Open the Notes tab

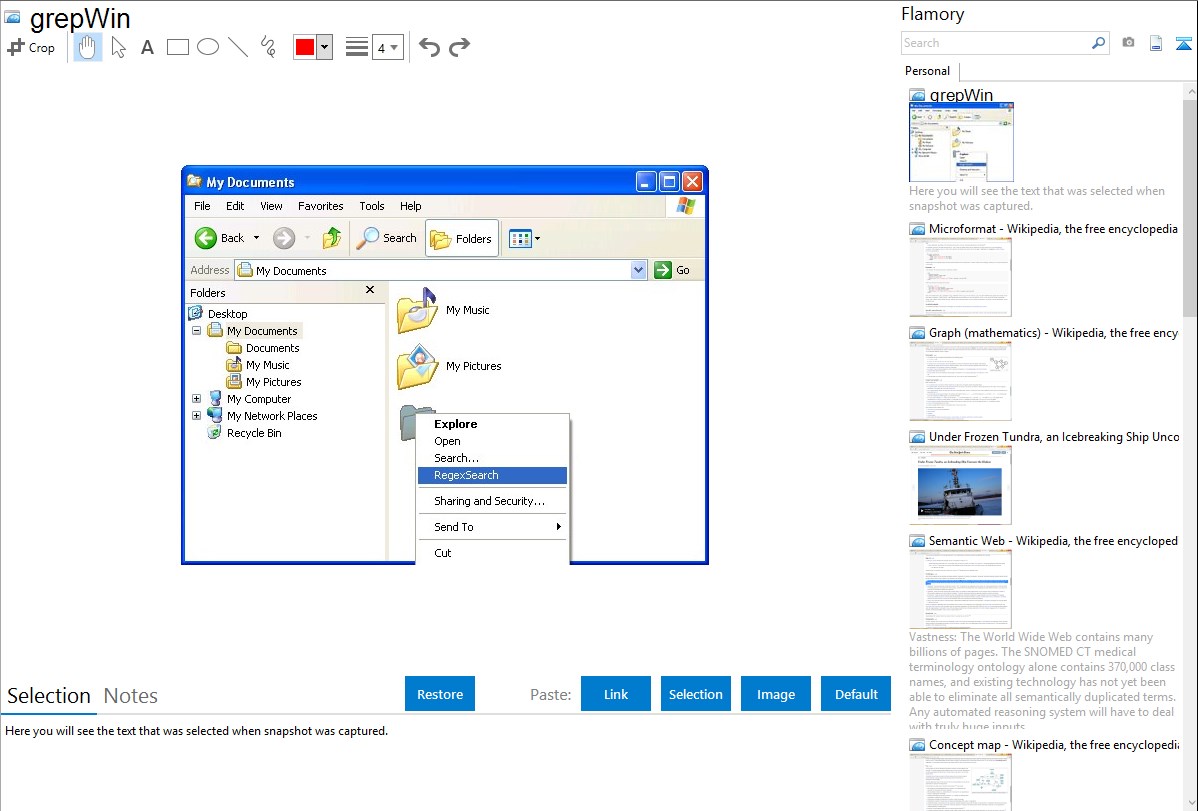tap(131, 696)
